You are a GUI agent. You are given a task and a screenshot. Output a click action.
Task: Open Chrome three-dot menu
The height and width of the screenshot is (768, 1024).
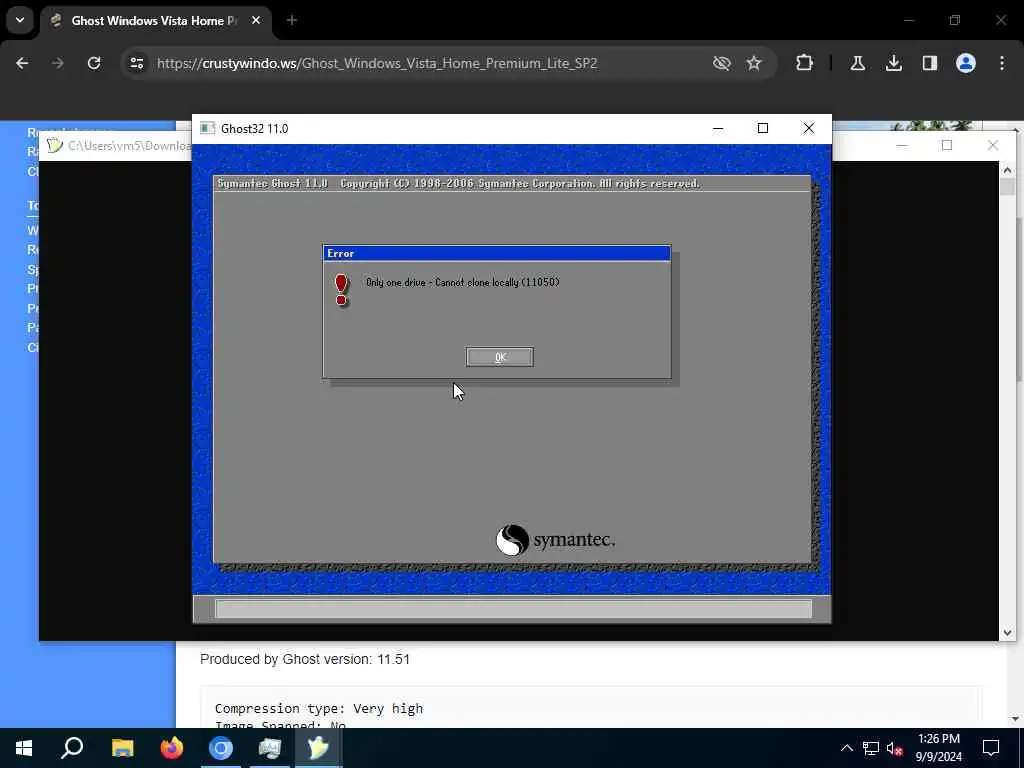coord(1002,63)
